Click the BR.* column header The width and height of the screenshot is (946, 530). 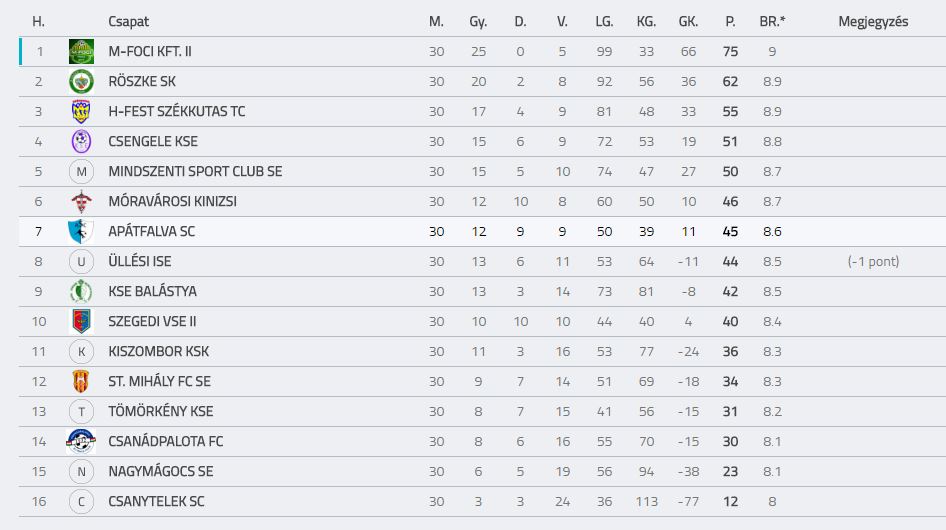point(772,22)
